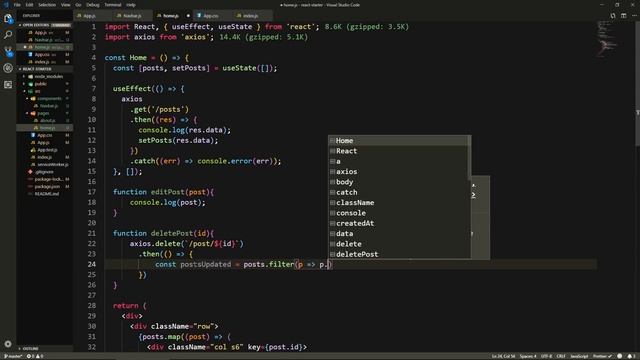This screenshot has height=360, width=640.
Task: Select className suggestion in autocomplete list
Action: [398, 202]
